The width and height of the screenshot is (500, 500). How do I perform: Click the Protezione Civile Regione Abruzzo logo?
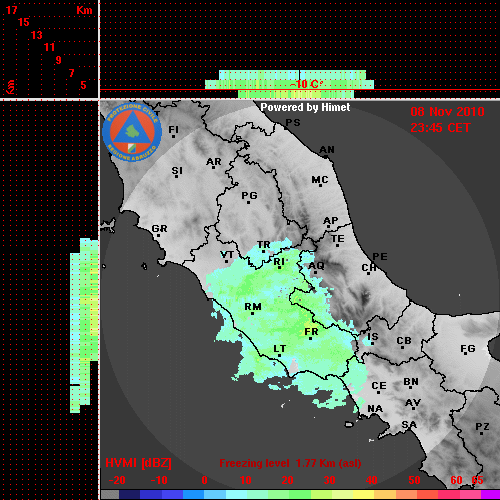coord(132,132)
